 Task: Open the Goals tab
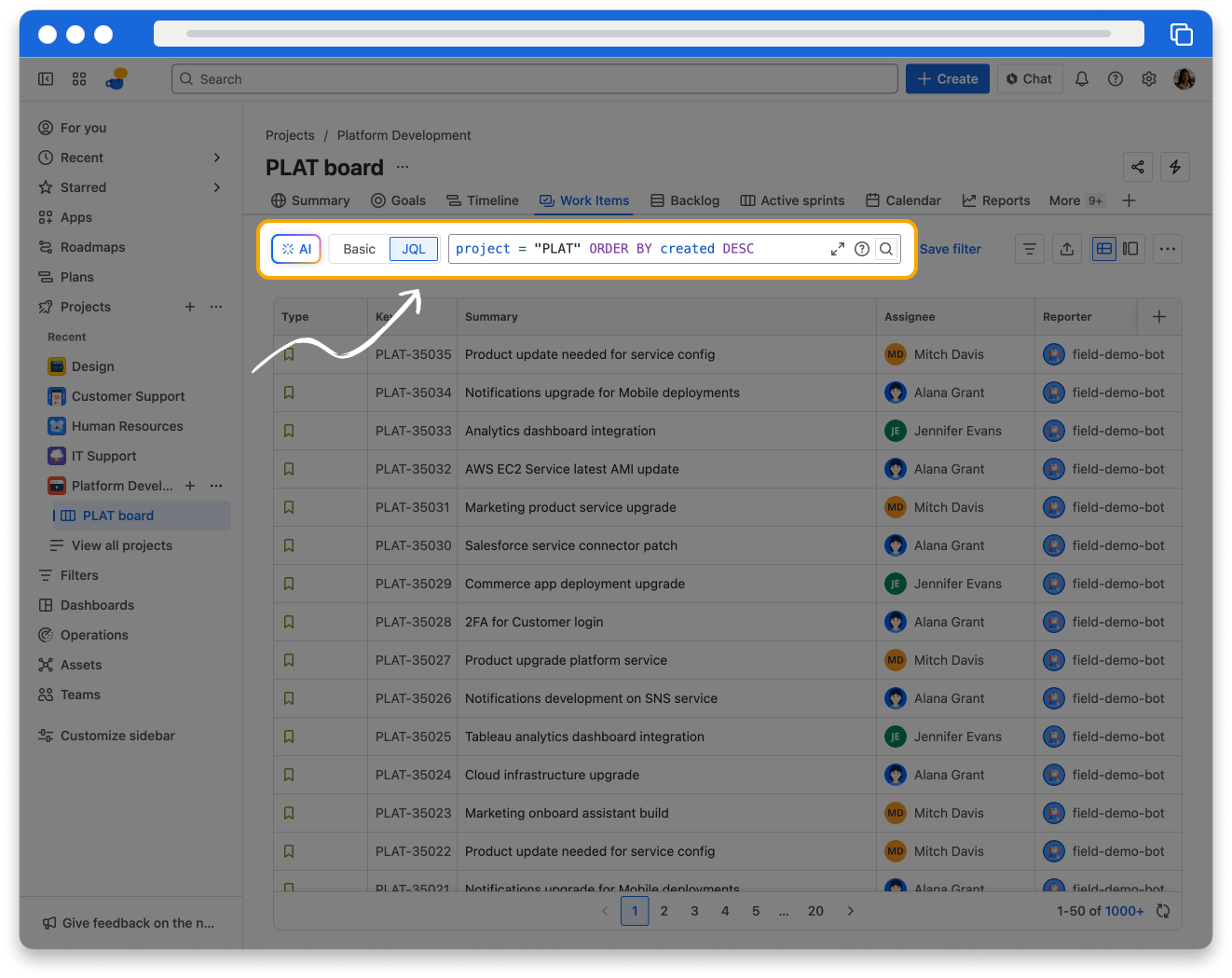(x=398, y=200)
